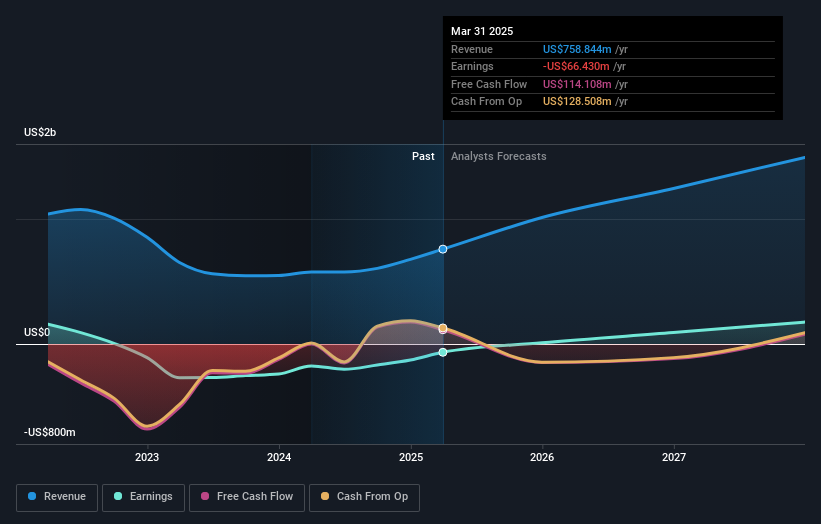Click the 2027 x-axis label

pyautogui.click(x=674, y=457)
